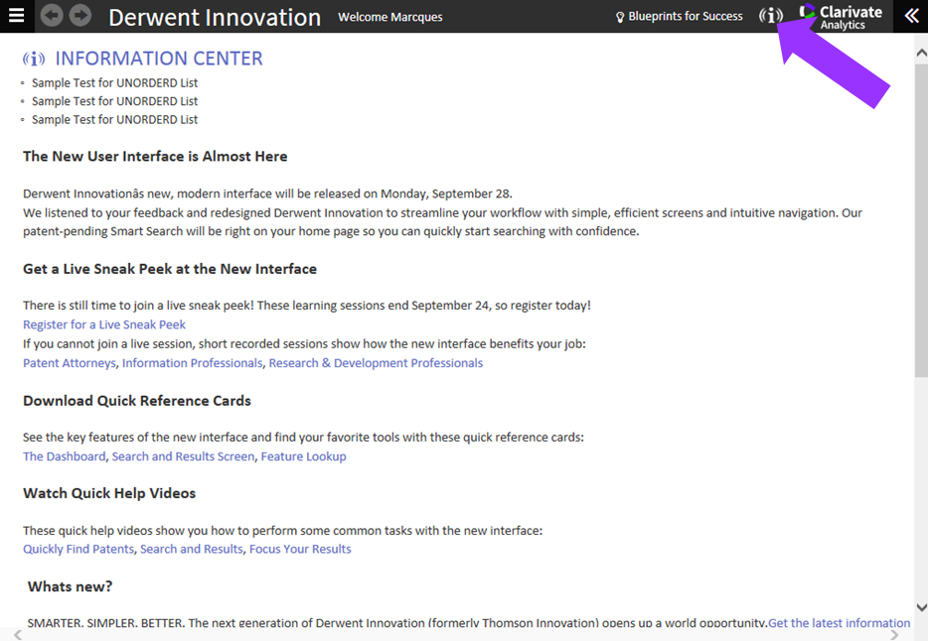Open the Information Professionals link
The image size is (928, 641).
coord(192,363)
